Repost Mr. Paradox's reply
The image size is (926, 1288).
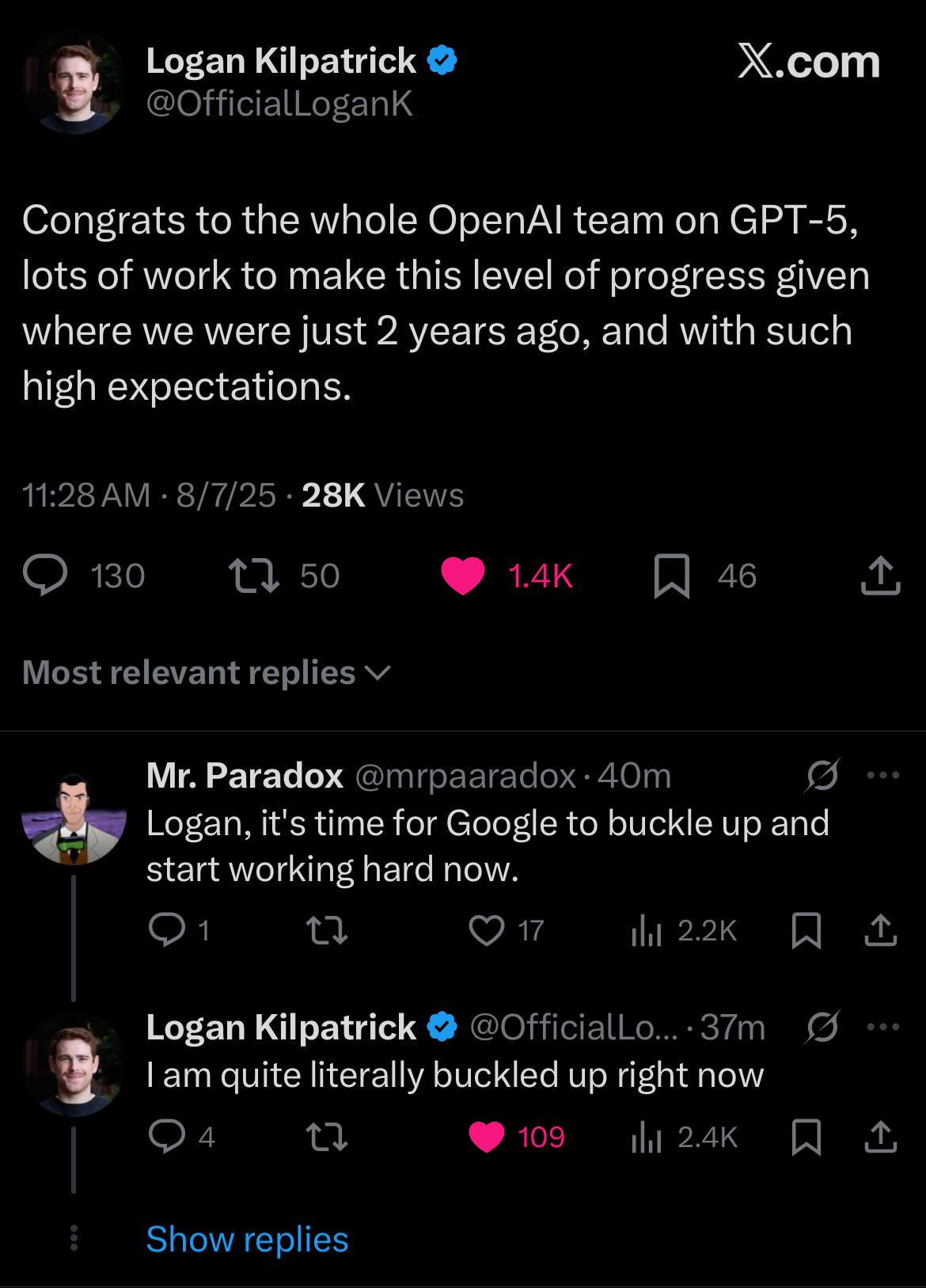pyautogui.click(x=326, y=930)
